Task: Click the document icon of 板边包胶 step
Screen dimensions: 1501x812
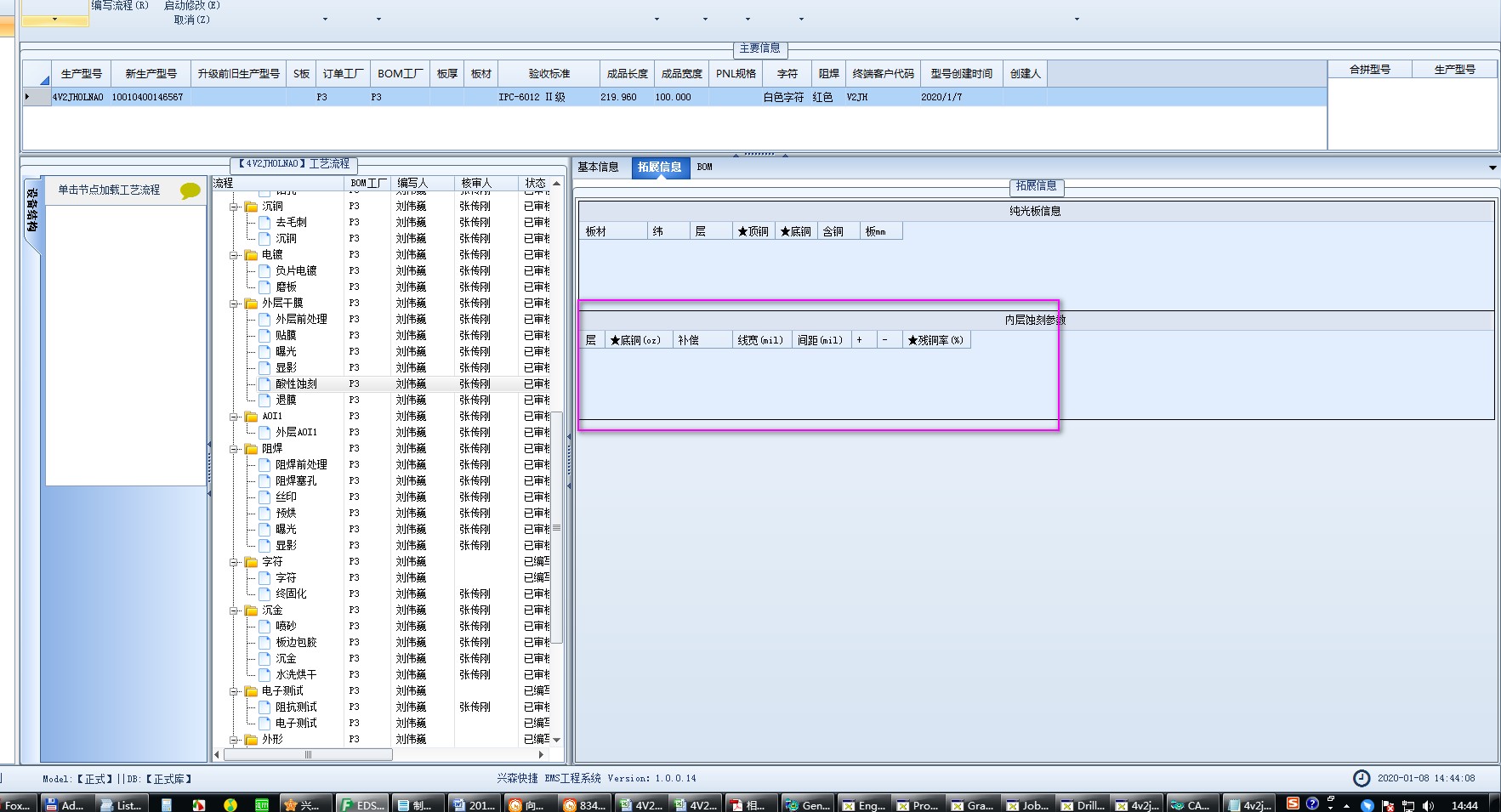Action: coord(264,642)
